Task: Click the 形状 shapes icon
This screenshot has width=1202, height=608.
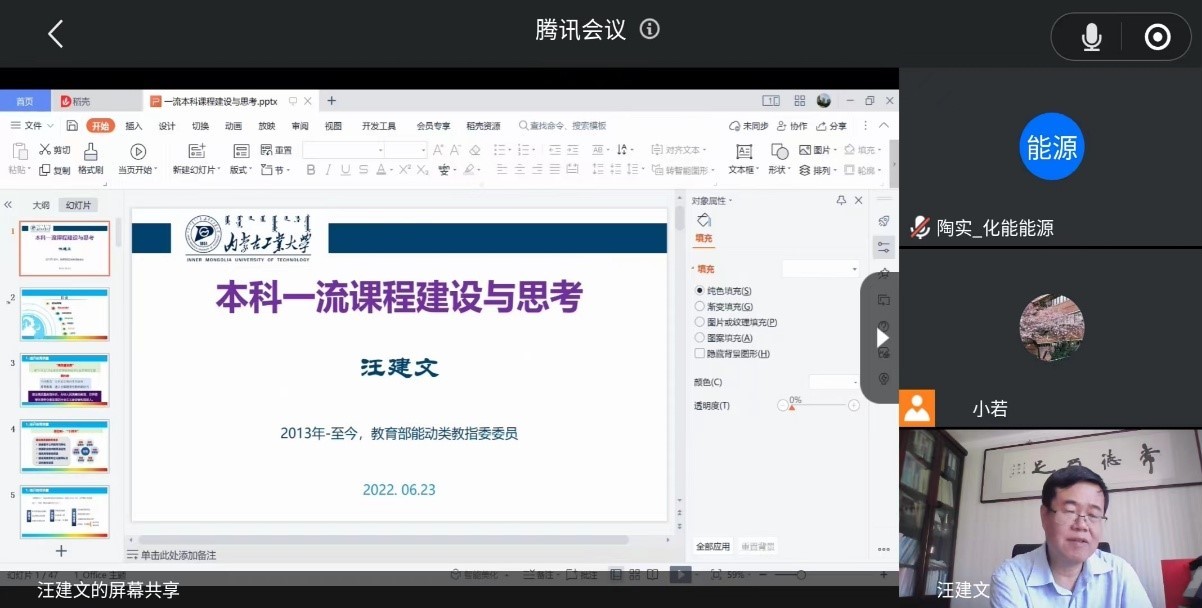Action: tap(777, 151)
